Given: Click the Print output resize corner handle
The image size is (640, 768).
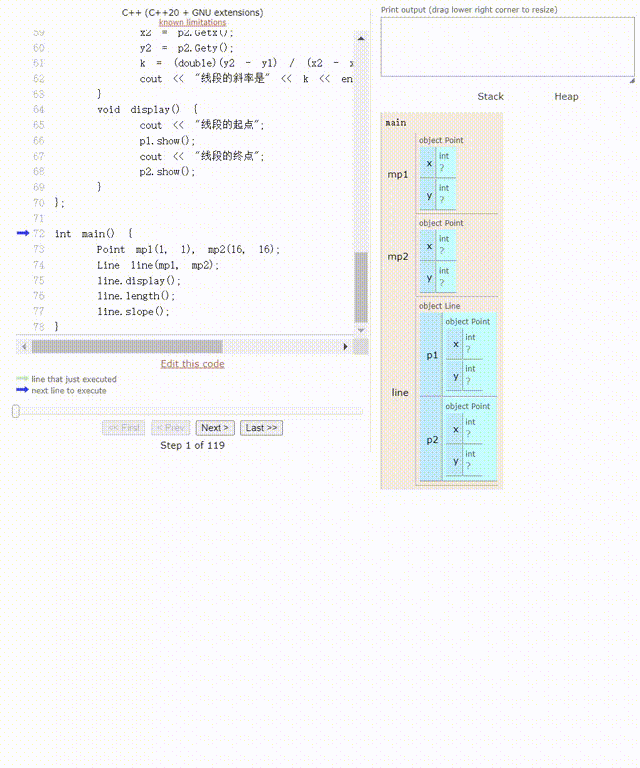Looking at the screenshot, I should (x=631, y=79).
